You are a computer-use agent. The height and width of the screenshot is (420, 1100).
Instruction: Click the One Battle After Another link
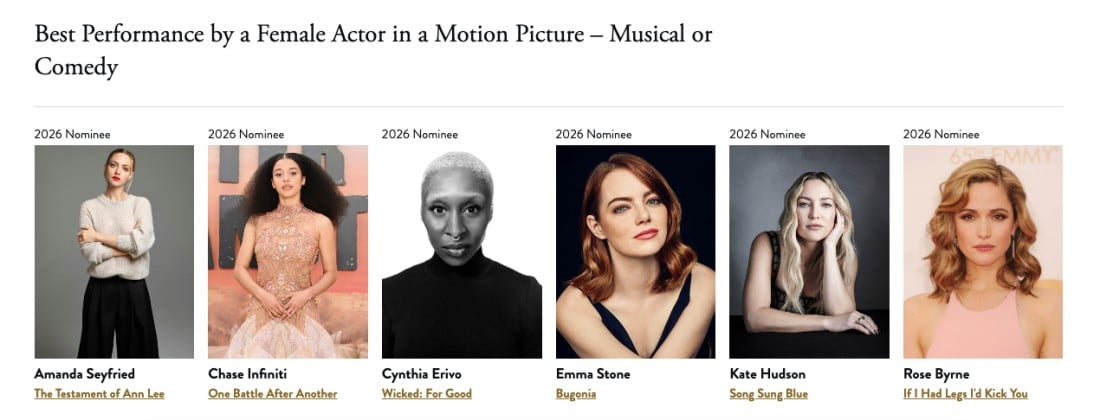[272, 394]
